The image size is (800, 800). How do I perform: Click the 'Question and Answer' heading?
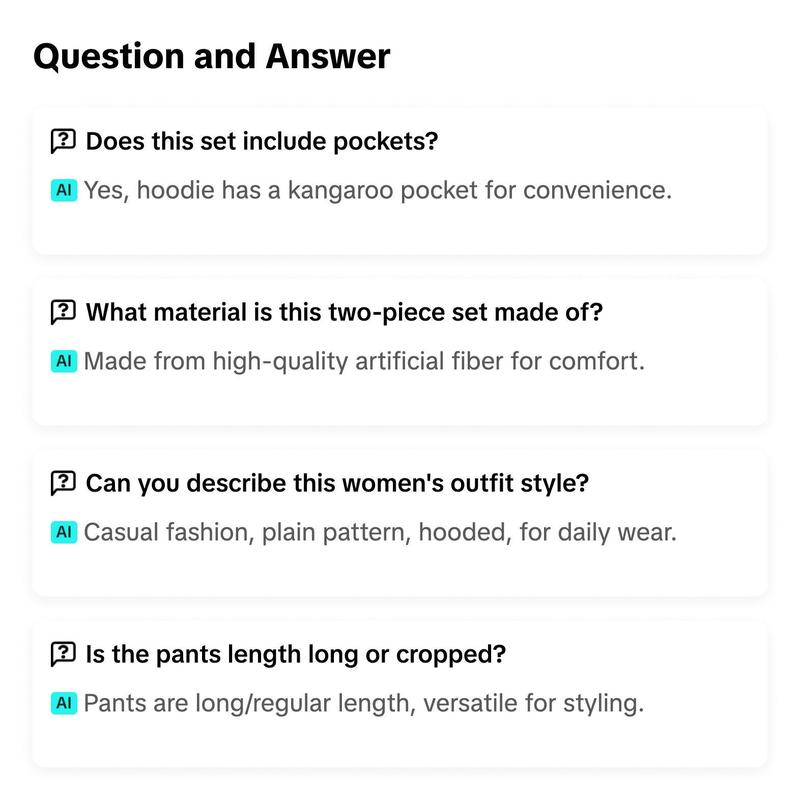point(212,56)
